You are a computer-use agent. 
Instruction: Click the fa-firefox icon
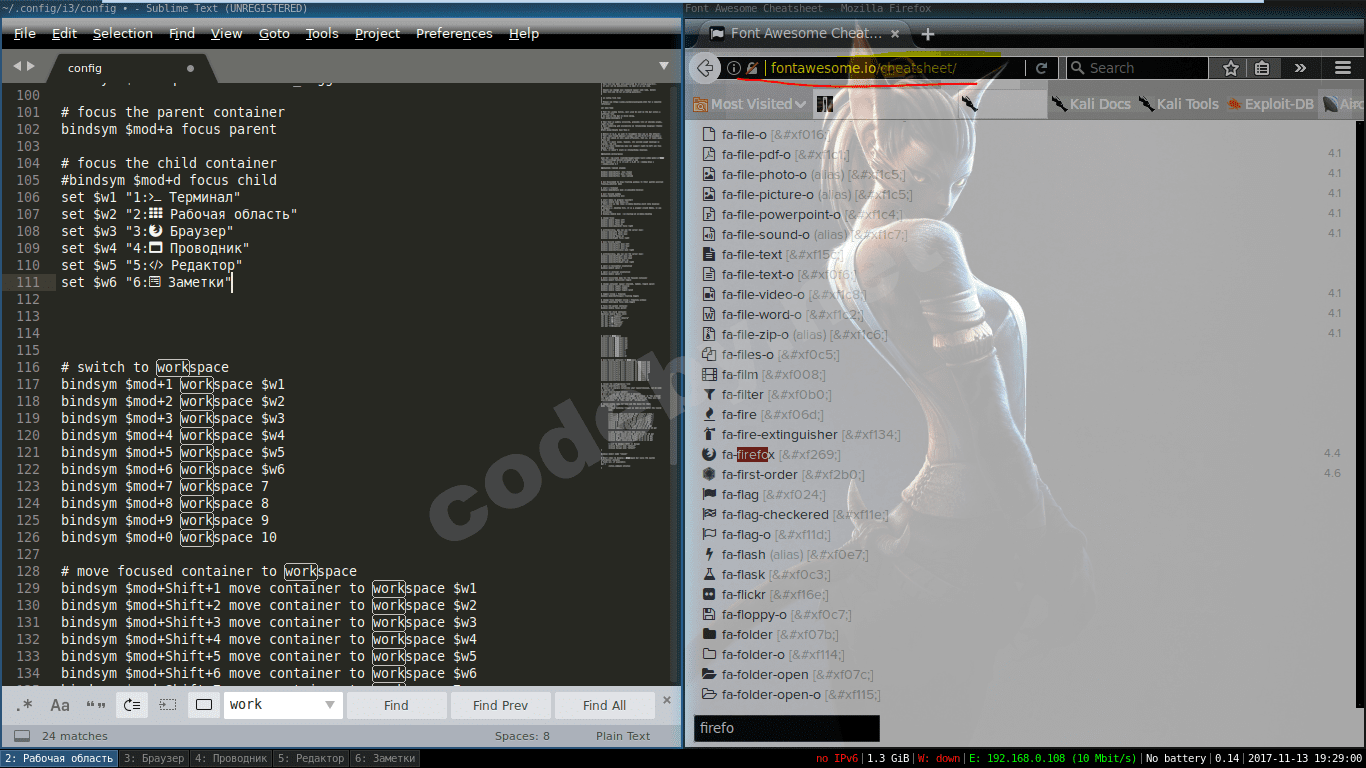pos(709,455)
